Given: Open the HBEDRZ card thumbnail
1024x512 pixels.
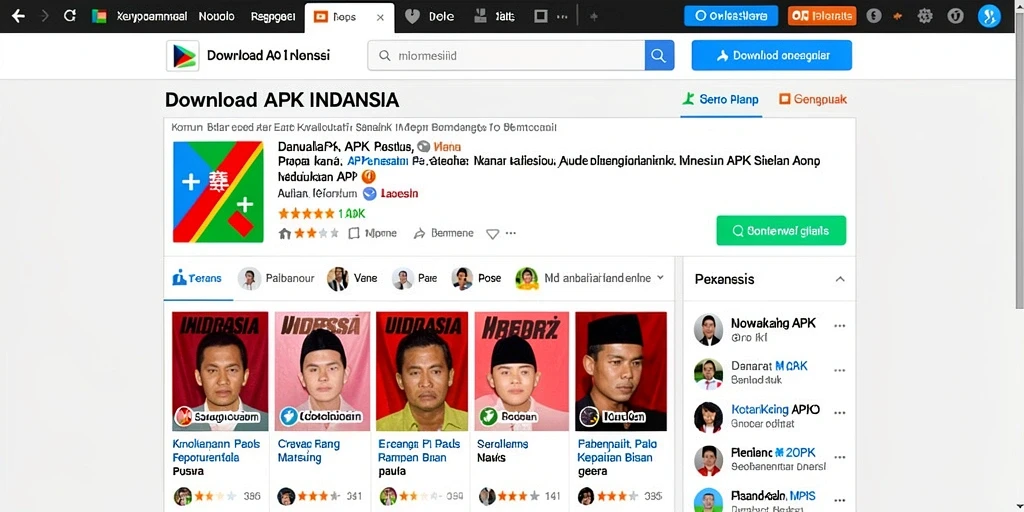Looking at the screenshot, I should pos(521,371).
